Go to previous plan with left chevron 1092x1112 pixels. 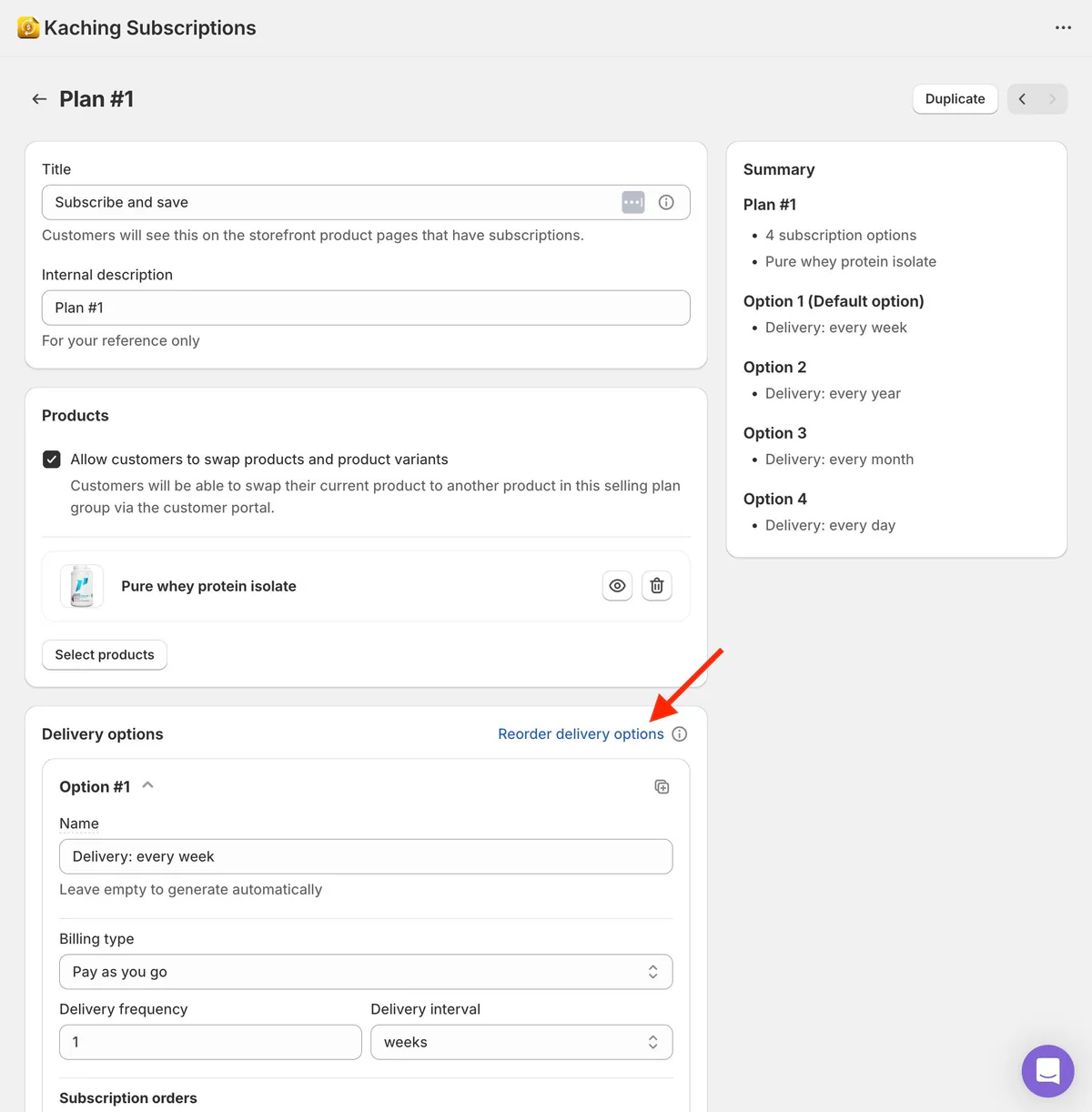1023,99
